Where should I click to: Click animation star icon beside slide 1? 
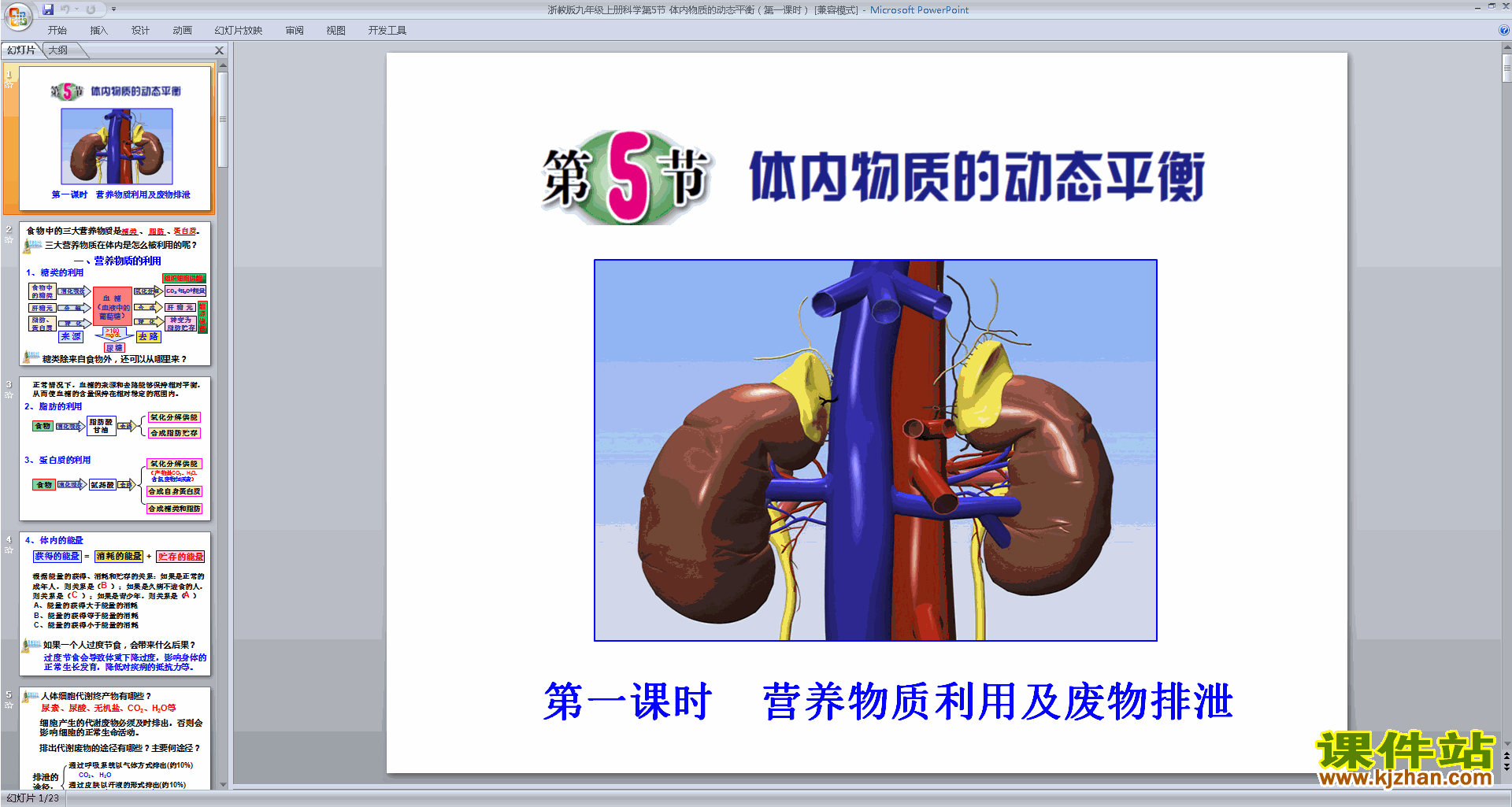[9, 84]
